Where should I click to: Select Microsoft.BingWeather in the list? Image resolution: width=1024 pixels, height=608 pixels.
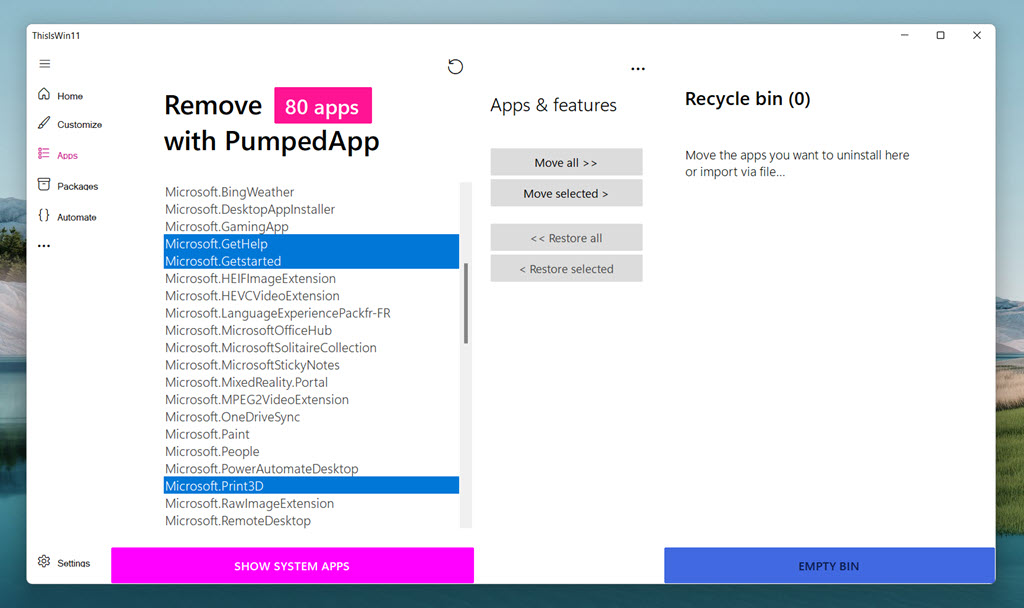click(311, 192)
